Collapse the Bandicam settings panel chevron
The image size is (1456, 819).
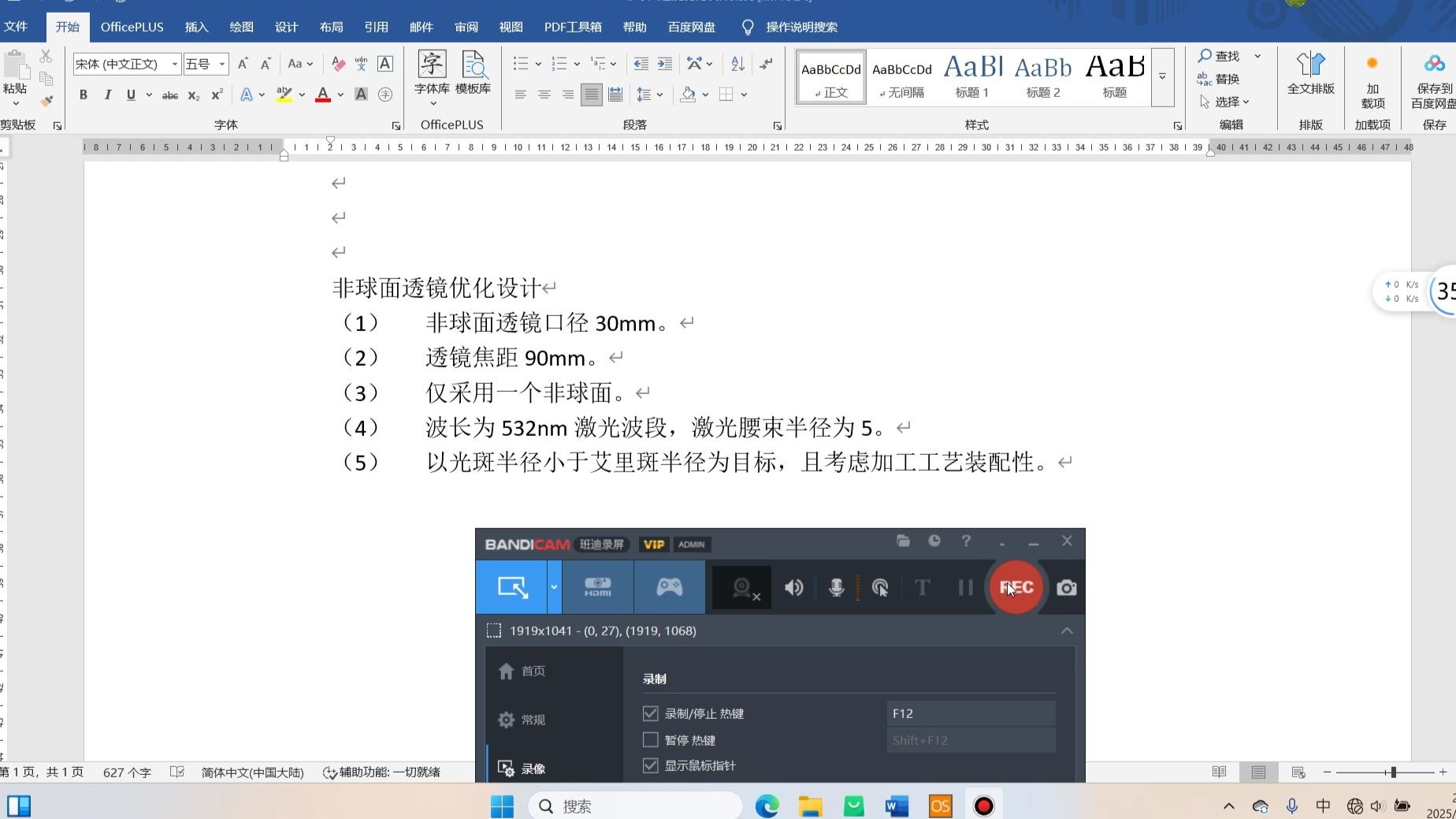tap(1066, 631)
